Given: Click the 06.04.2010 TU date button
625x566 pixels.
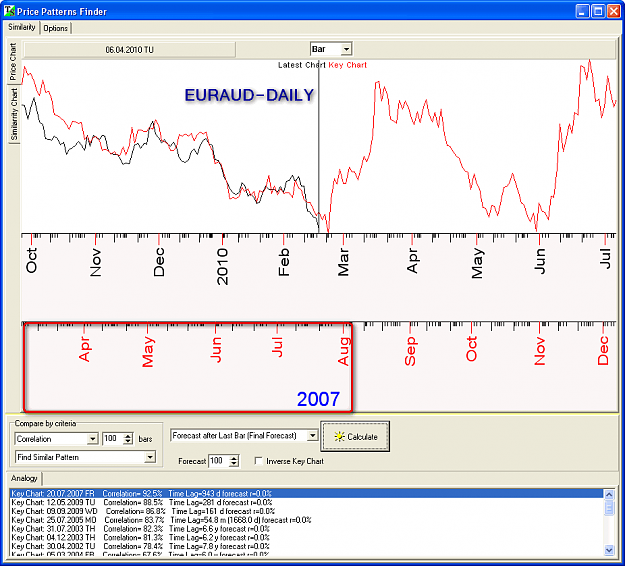Looking at the screenshot, I should [130, 50].
